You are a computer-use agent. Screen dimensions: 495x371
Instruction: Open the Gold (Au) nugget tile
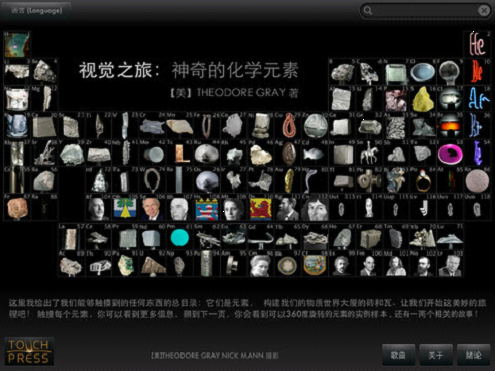(x=289, y=180)
